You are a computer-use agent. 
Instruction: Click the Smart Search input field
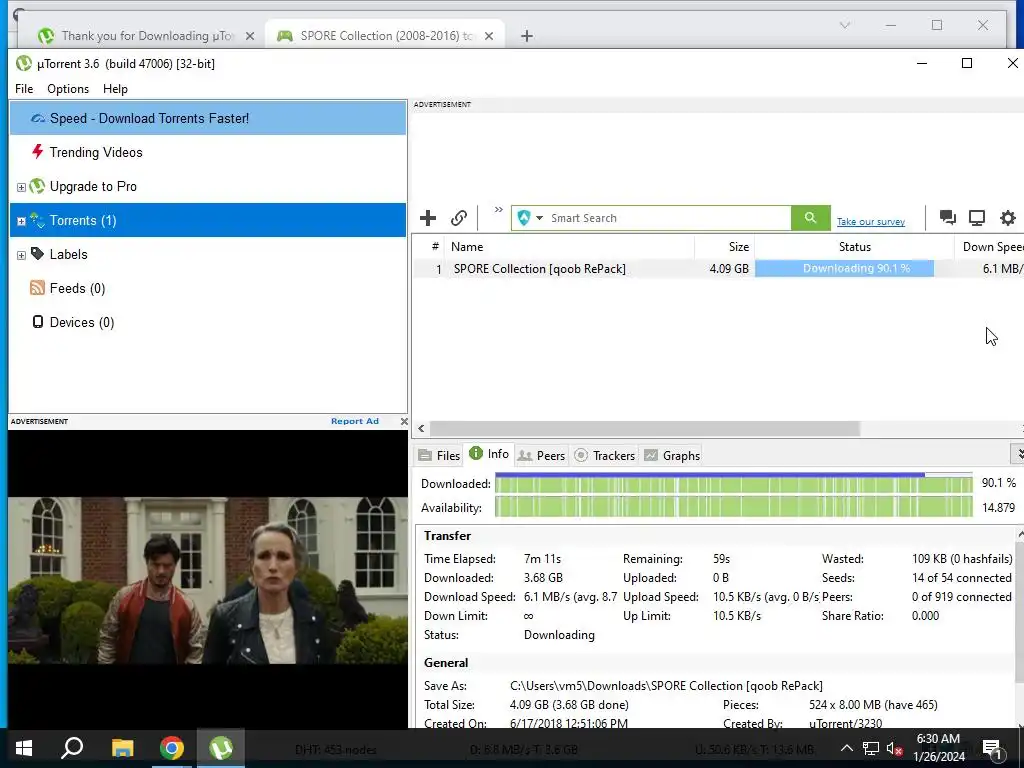[669, 218]
